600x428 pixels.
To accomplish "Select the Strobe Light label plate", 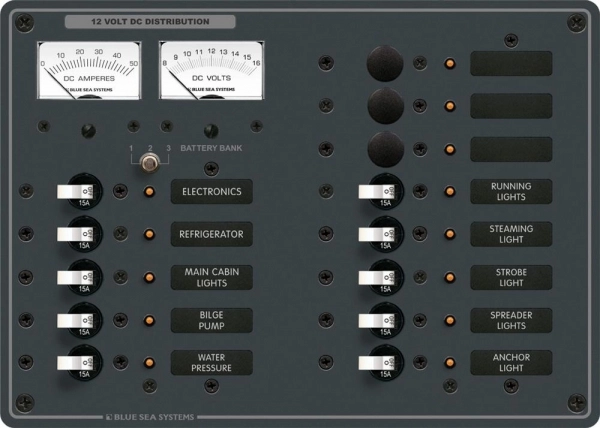I will [511, 277].
